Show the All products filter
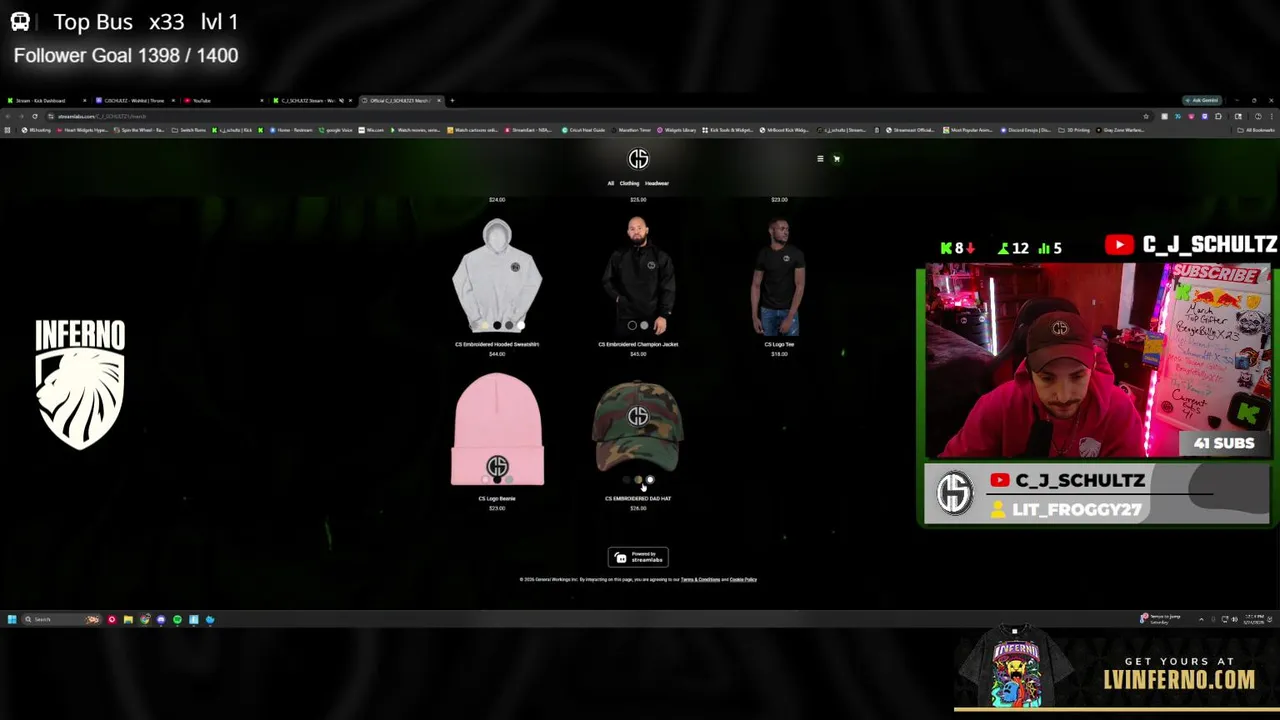This screenshot has height=720, width=1280. coord(610,183)
